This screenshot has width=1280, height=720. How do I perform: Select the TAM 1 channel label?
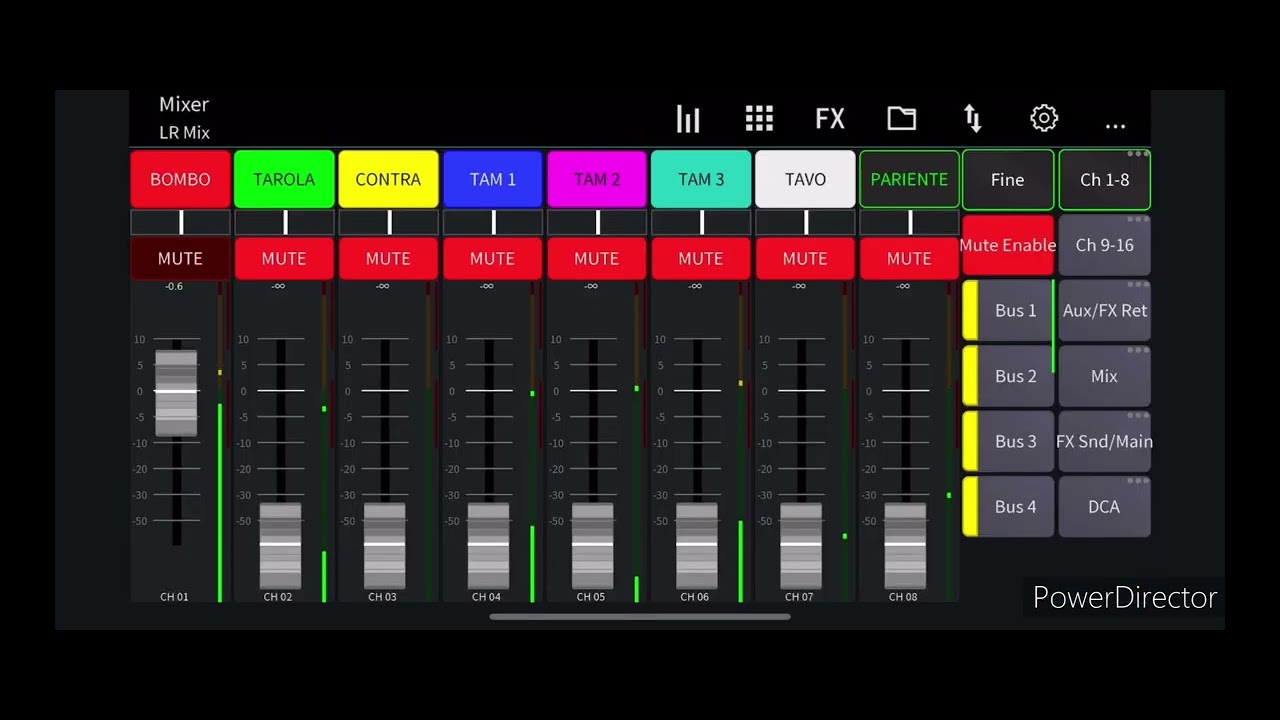click(492, 179)
